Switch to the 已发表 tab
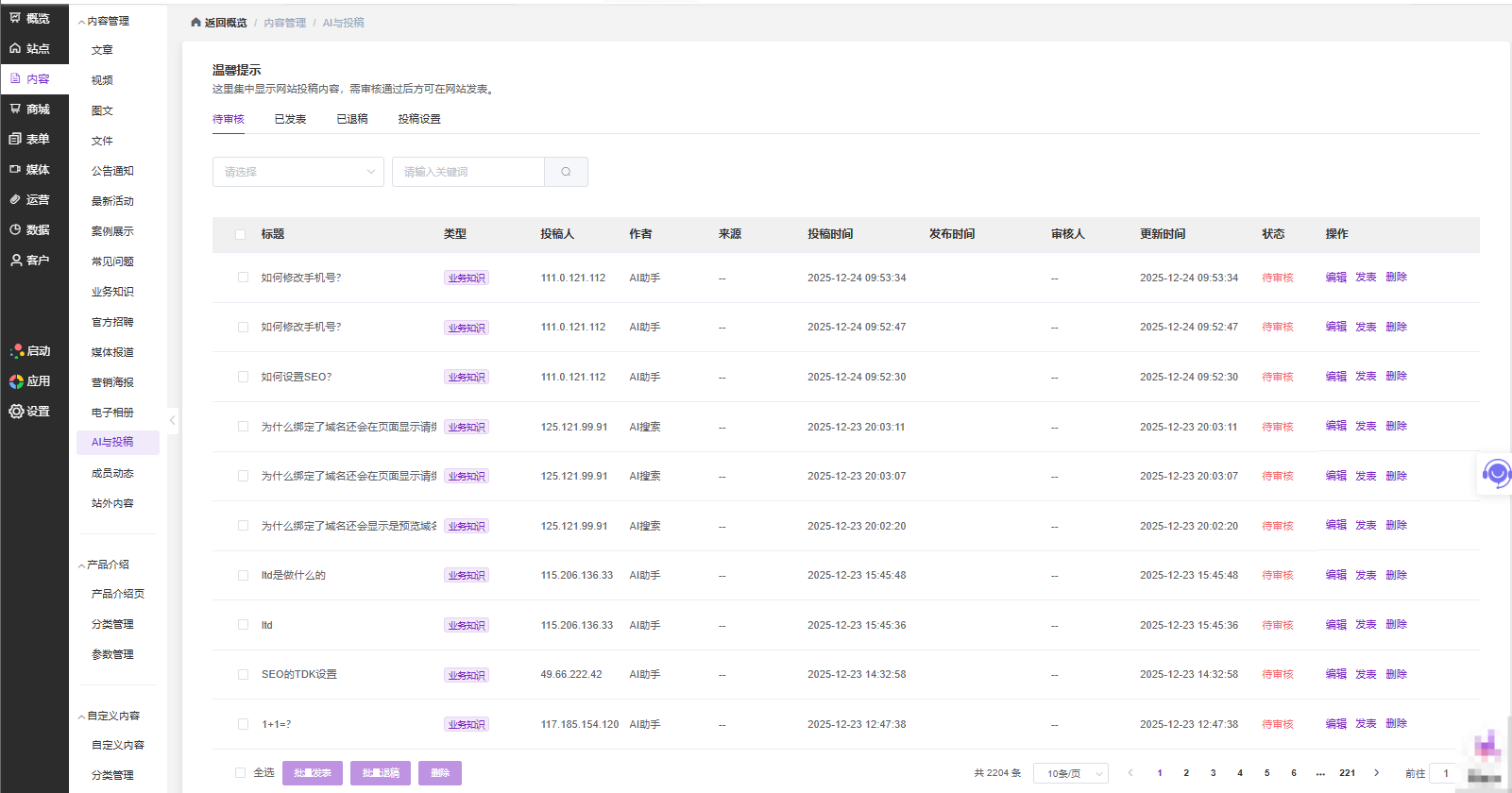Viewport: 1512px width, 793px height. 290,119
